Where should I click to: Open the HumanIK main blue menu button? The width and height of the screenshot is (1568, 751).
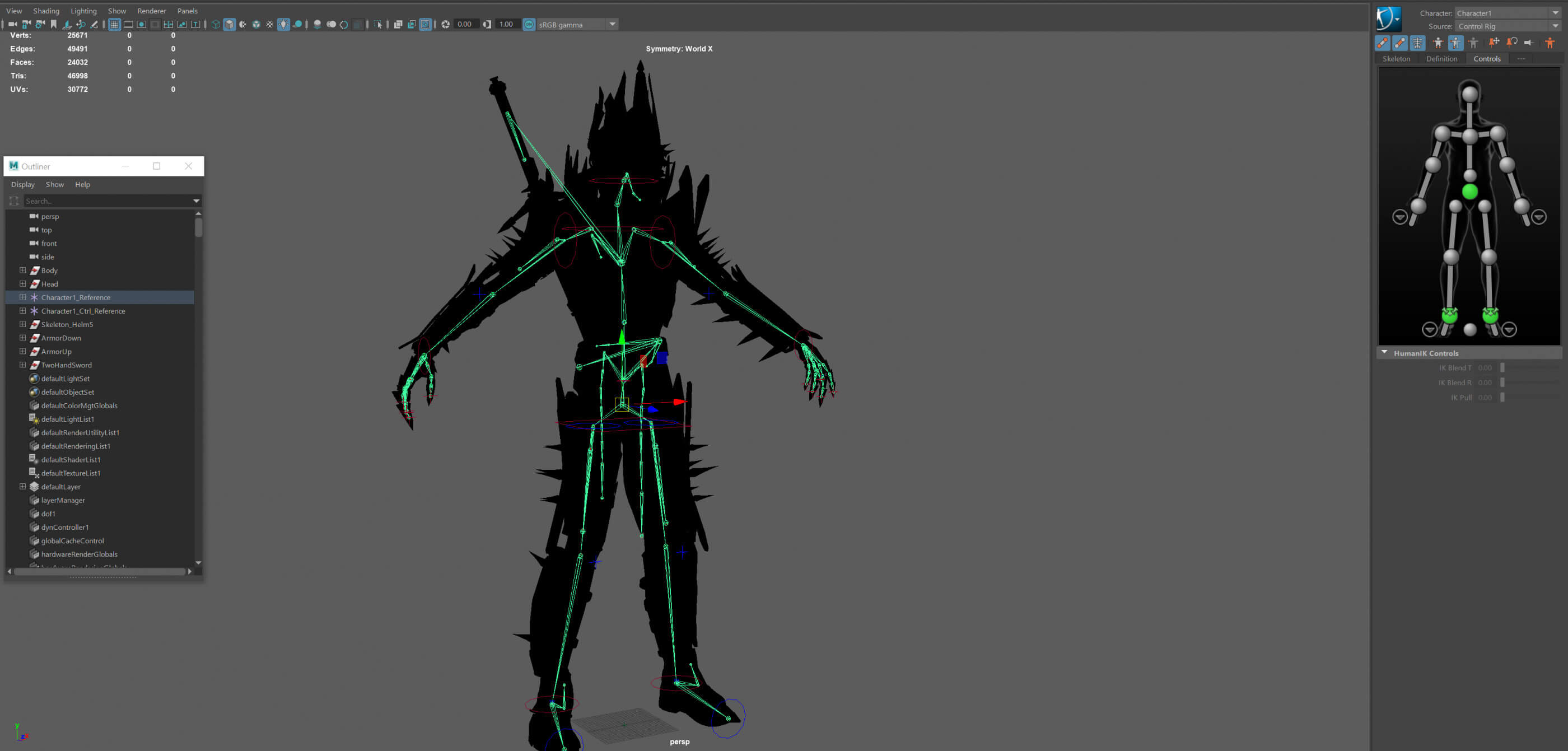click(x=1388, y=19)
